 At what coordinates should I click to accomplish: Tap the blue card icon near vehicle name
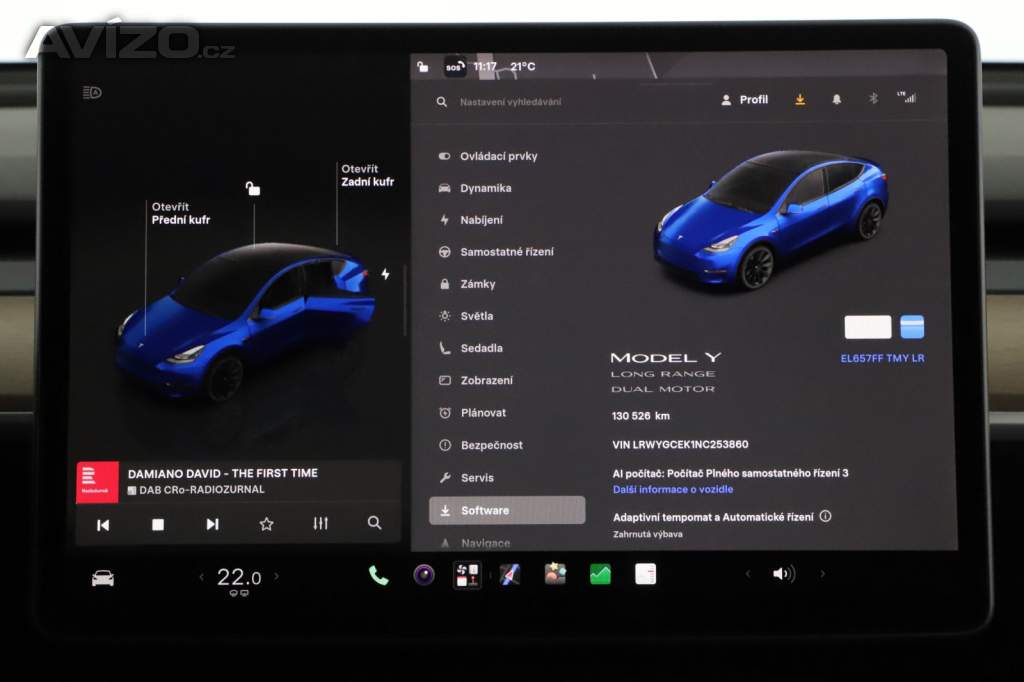pos(912,327)
